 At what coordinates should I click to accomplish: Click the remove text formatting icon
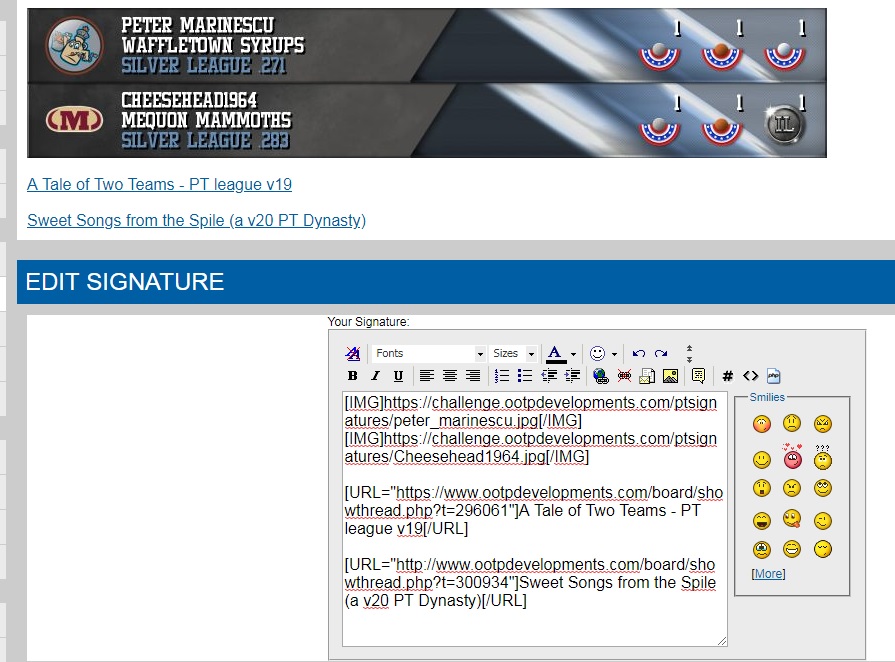tap(352, 354)
